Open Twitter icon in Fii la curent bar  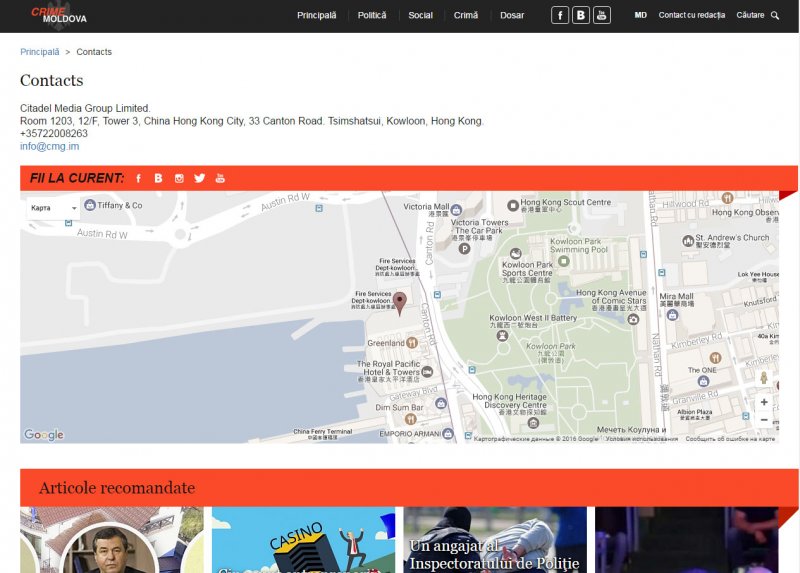coord(199,178)
